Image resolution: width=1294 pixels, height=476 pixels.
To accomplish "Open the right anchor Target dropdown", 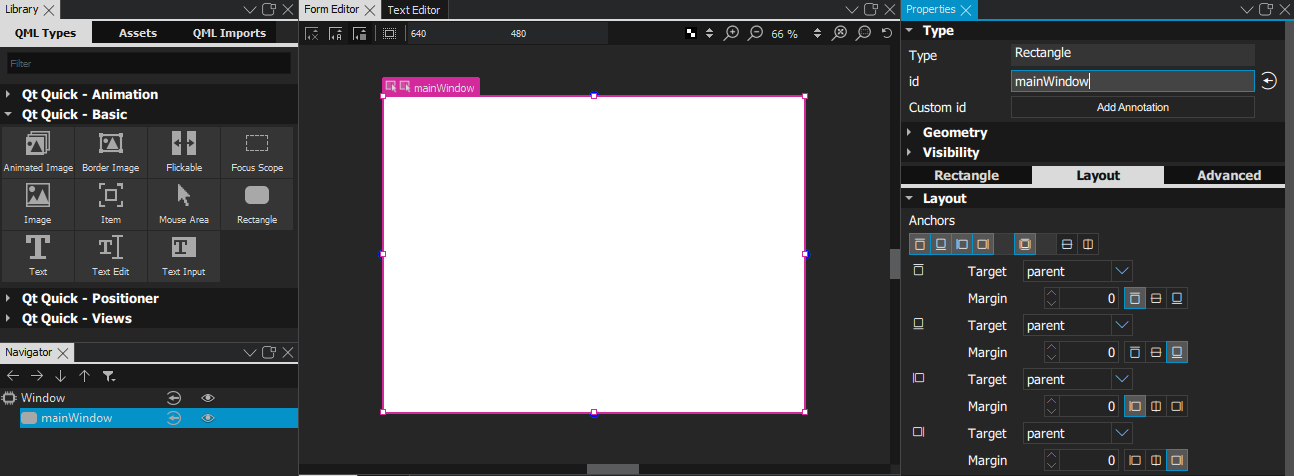I will [x=1077, y=433].
